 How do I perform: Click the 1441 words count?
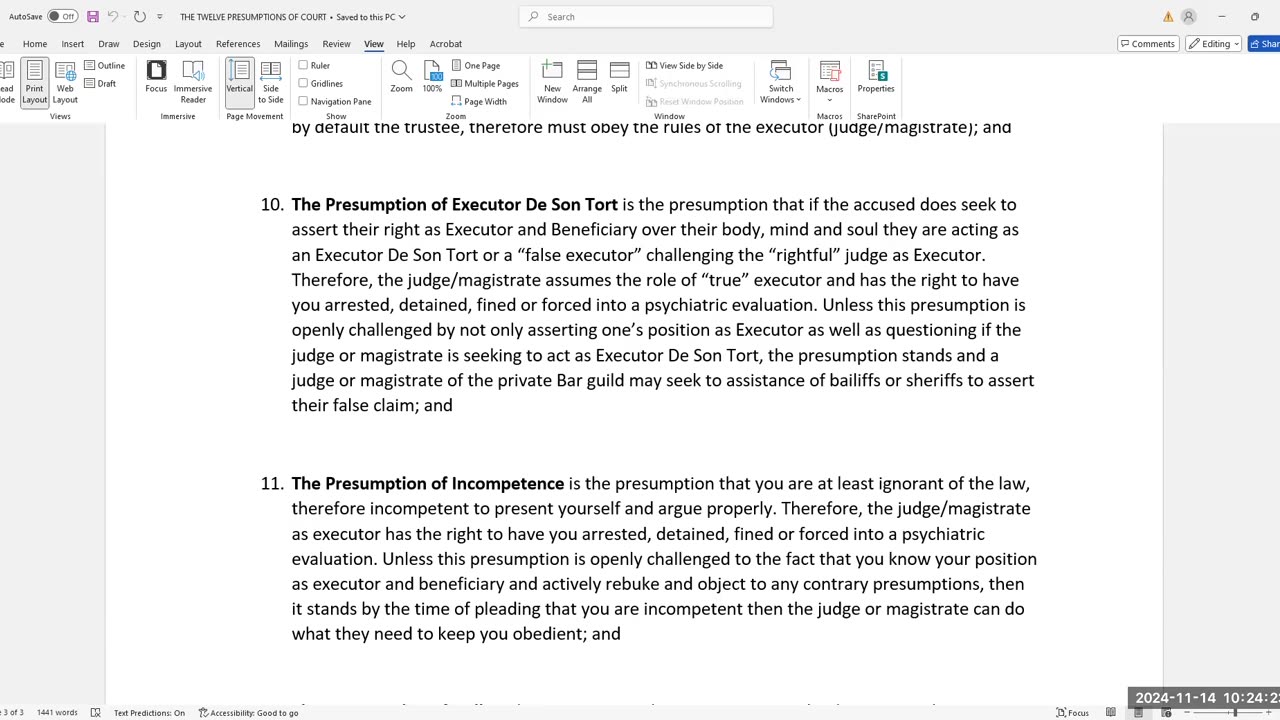pos(57,713)
